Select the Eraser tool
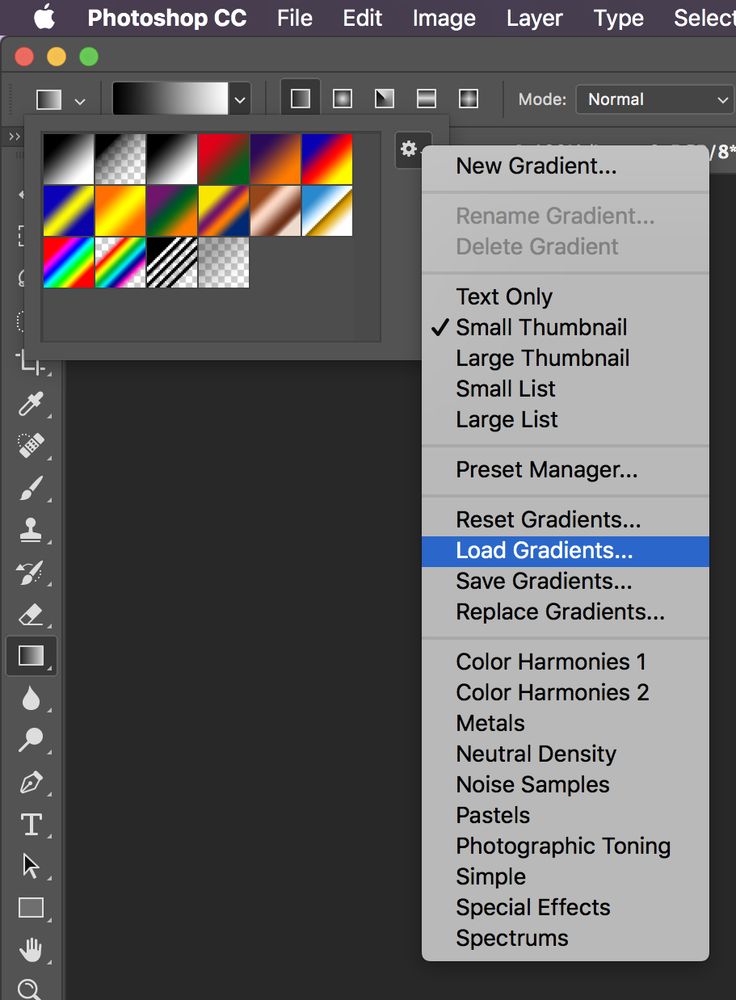The width and height of the screenshot is (736, 1000). point(31,614)
